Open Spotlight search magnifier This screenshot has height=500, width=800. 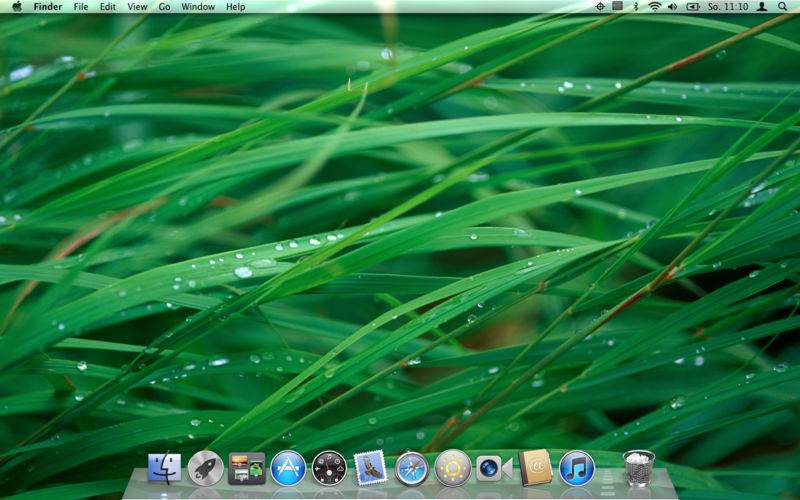[782, 7]
